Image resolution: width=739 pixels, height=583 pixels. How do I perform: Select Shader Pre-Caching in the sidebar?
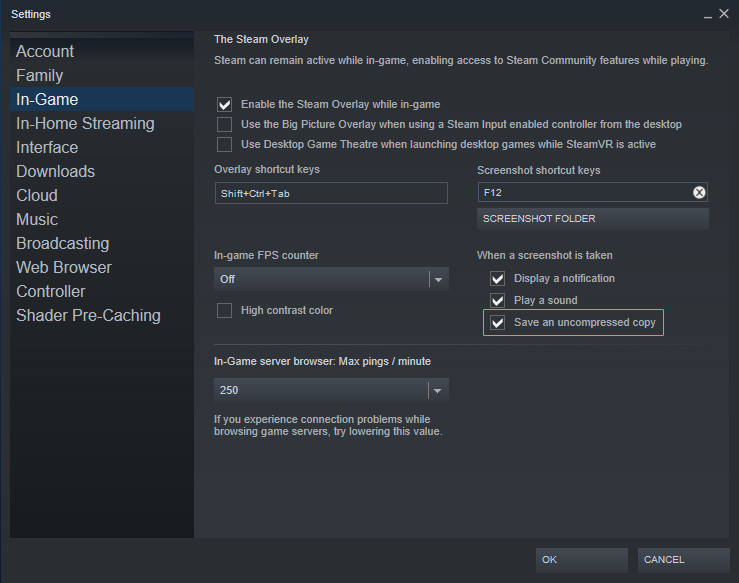coord(88,316)
